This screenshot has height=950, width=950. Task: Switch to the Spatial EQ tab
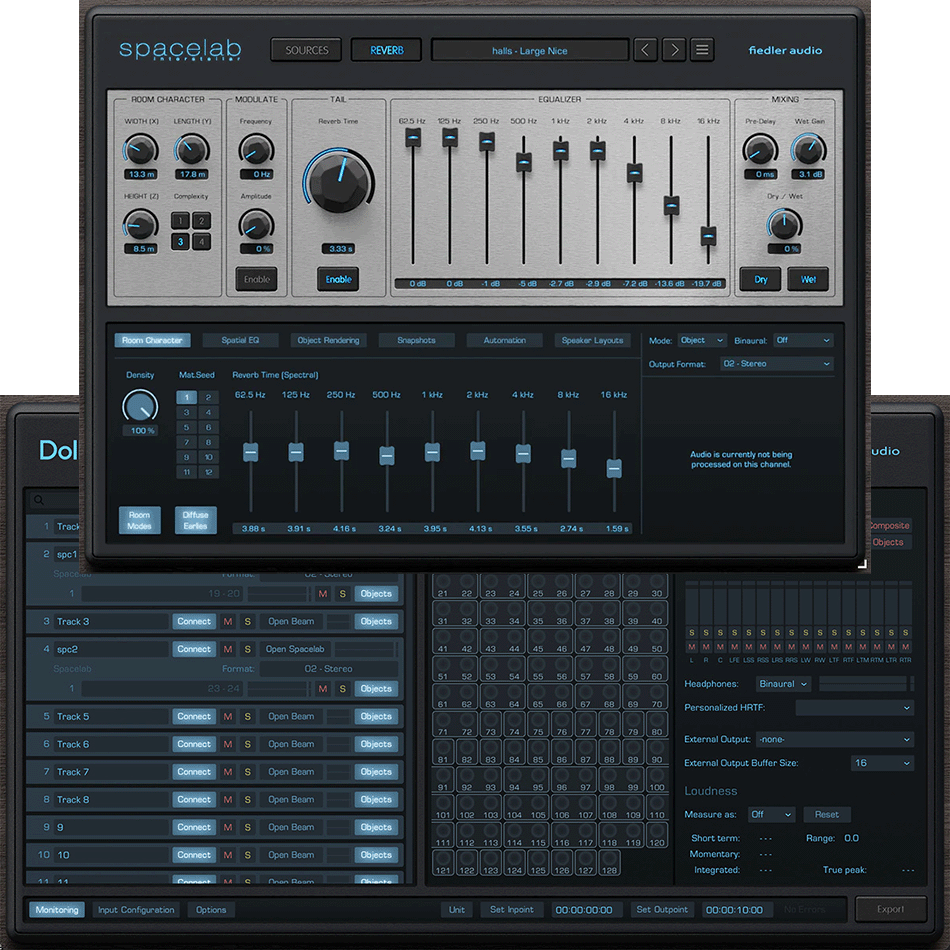pyautogui.click(x=240, y=340)
